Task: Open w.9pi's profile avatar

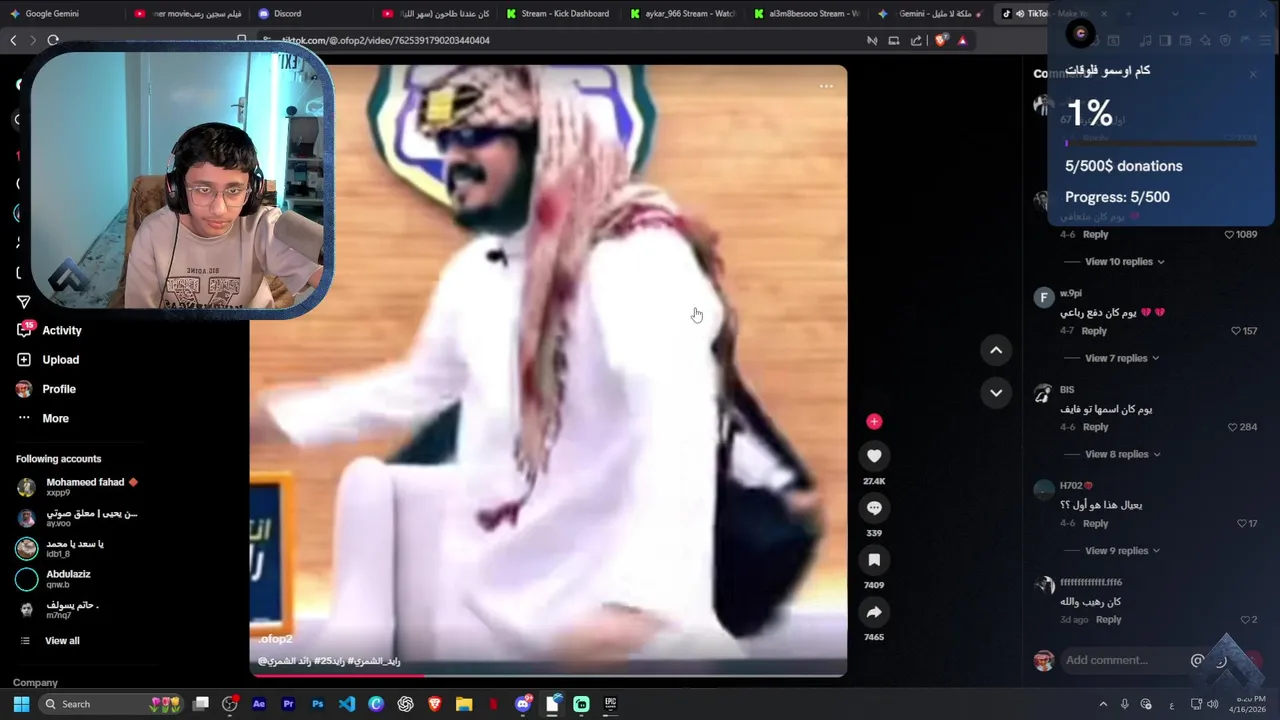Action: [1043, 297]
